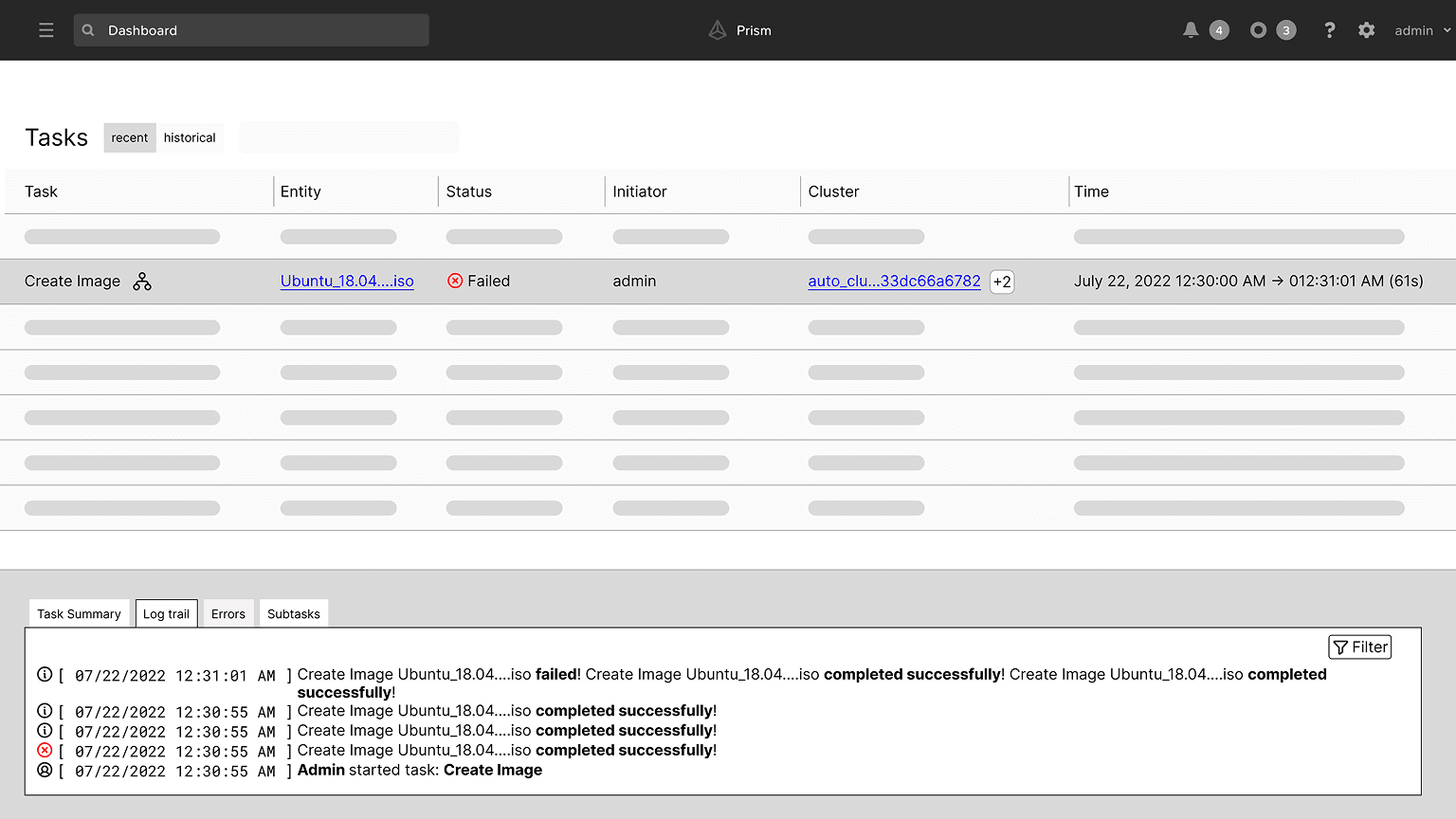Image resolution: width=1456 pixels, height=819 pixels.
Task: Sort by the Cluster column header
Action: click(x=834, y=191)
